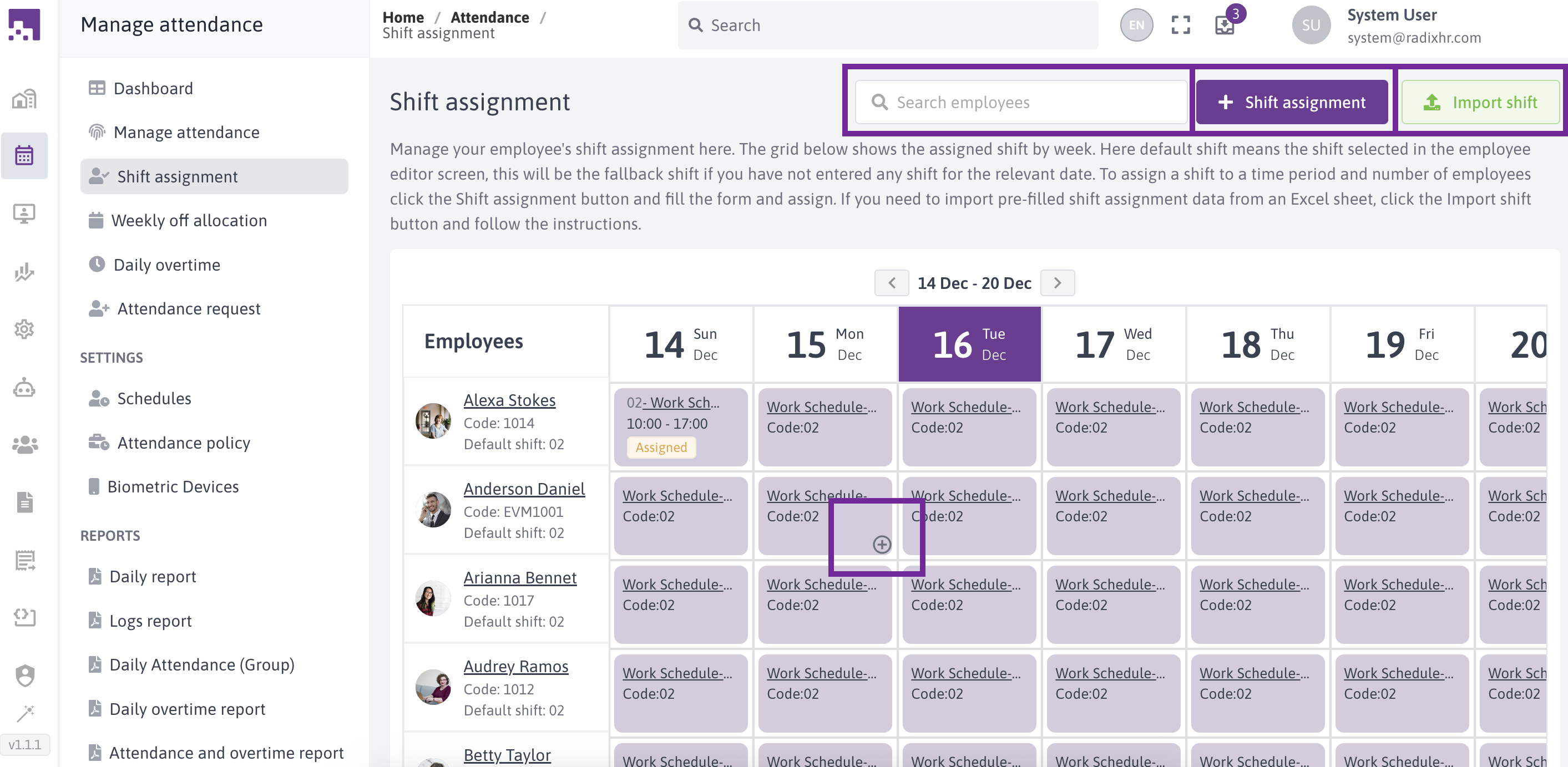Image resolution: width=1568 pixels, height=767 pixels.
Task: Open the attendance calendar icon in left rail
Action: tap(24, 156)
